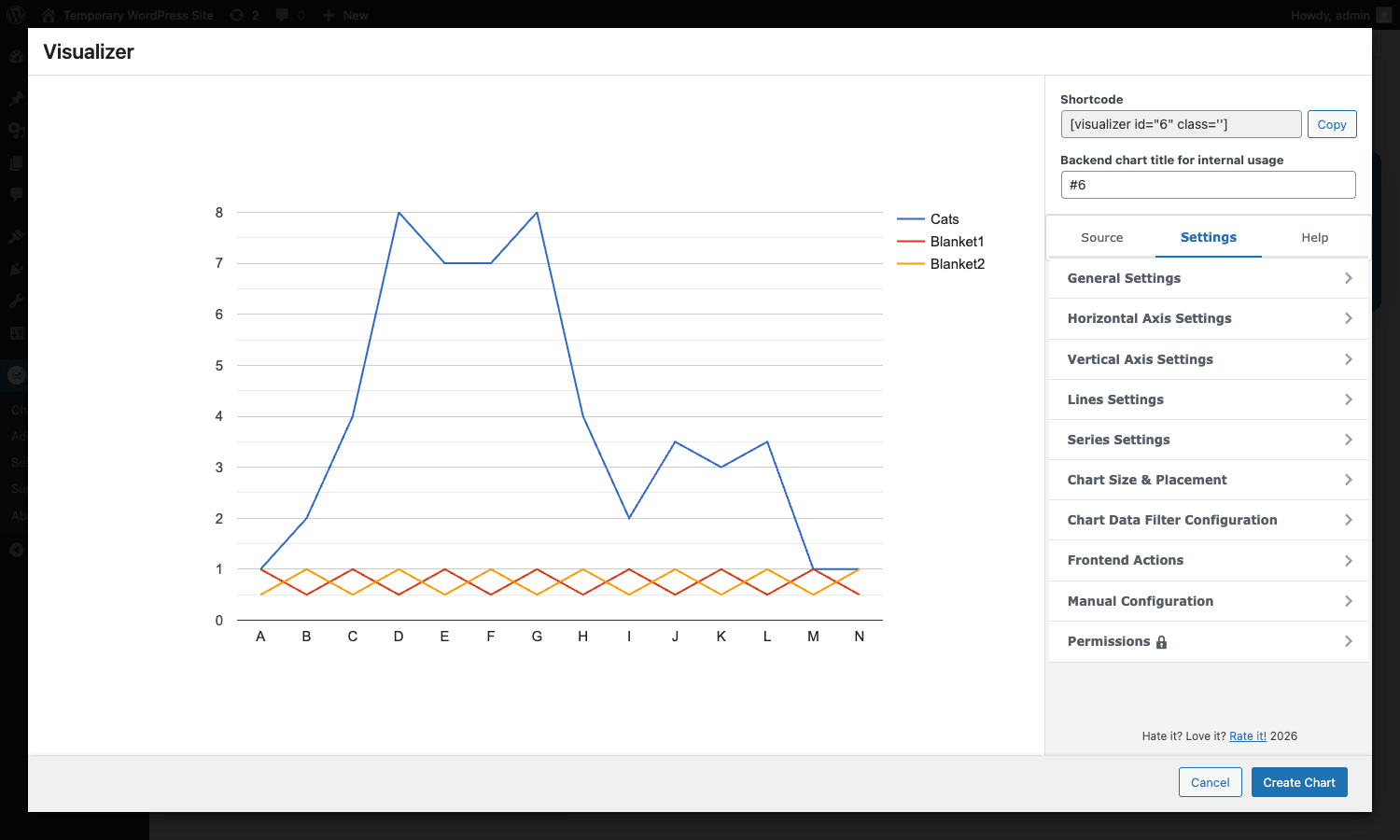The width and height of the screenshot is (1400, 840).
Task: Expand General Settings section
Action: pyautogui.click(x=1209, y=278)
